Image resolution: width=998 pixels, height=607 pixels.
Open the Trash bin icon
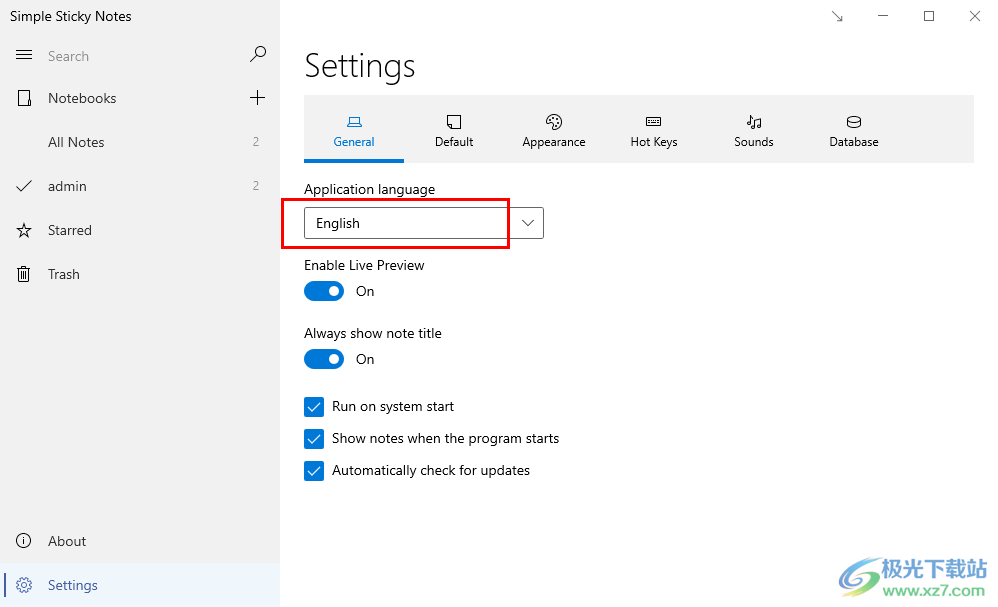pyautogui.click(x=24, y=274)
